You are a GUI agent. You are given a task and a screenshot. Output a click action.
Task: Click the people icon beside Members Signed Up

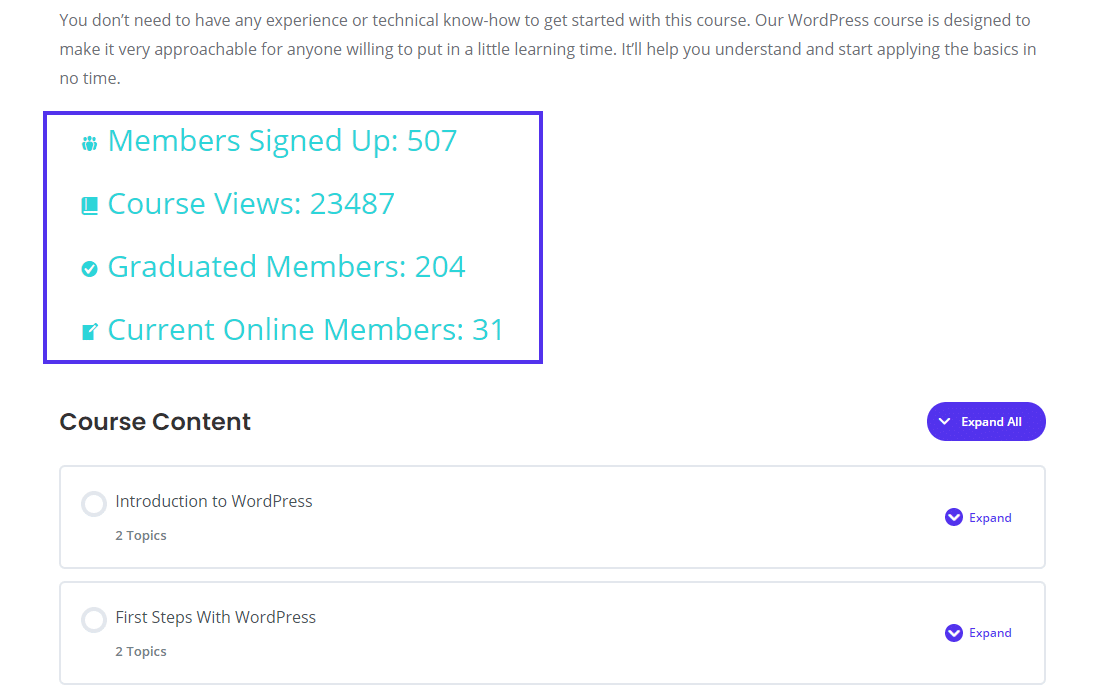pos(90,143)
